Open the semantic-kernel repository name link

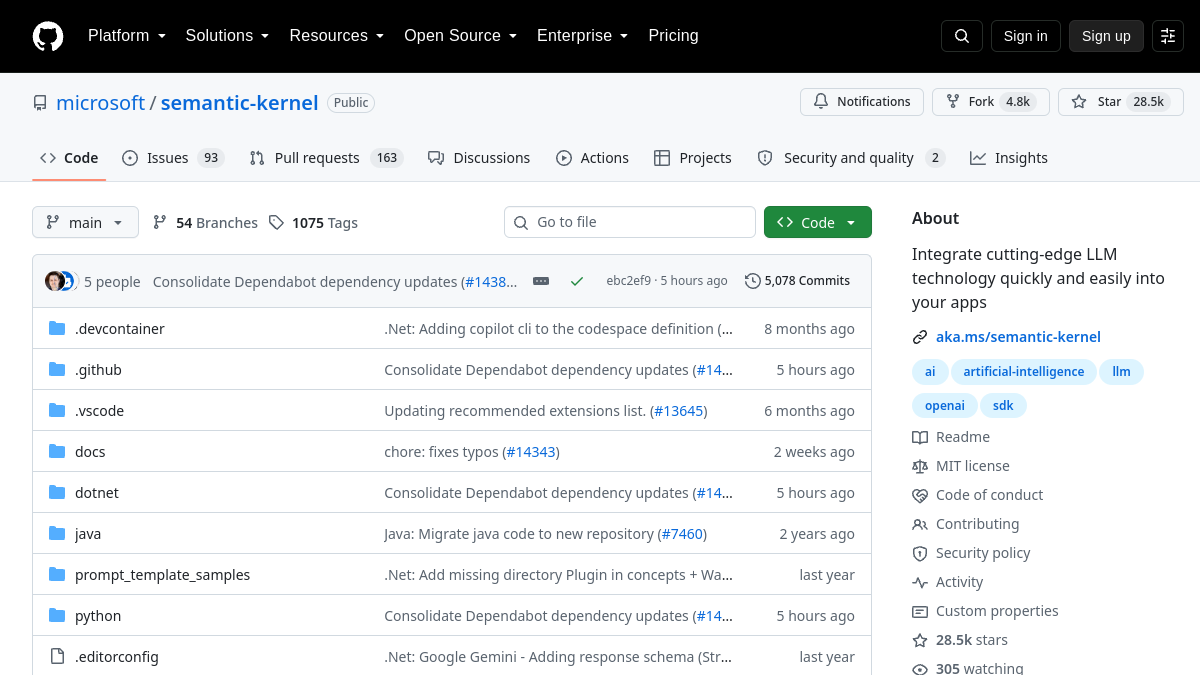point(239,103)
